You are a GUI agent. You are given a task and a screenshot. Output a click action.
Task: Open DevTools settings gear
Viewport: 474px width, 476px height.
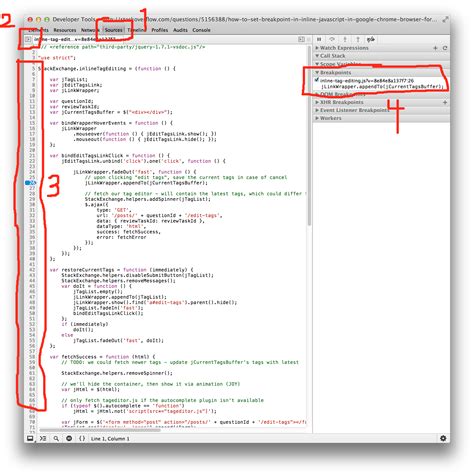pyautogui.click(x=443, y=438)
